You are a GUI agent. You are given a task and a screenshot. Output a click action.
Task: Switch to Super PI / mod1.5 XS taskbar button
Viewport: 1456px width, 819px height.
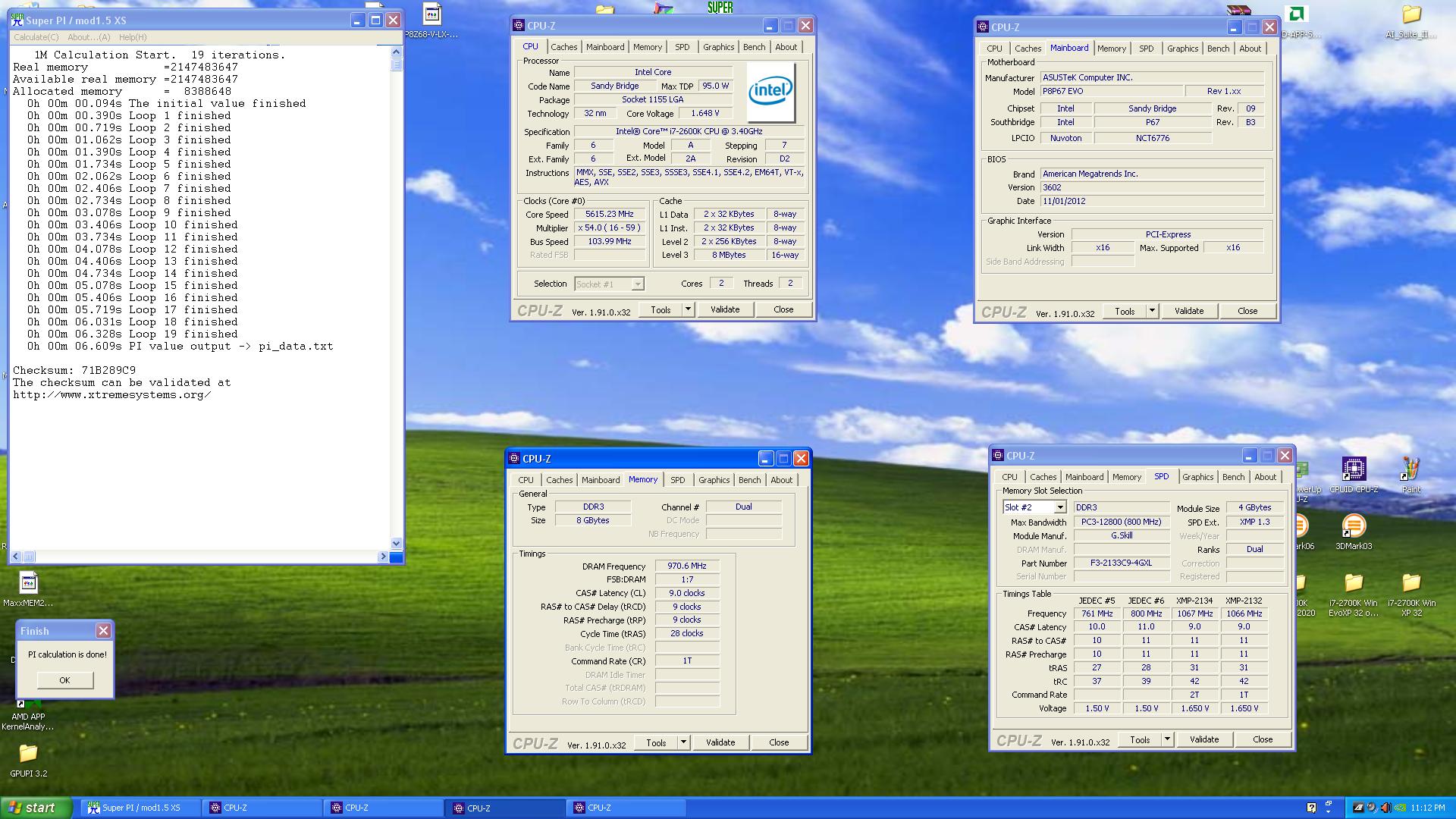(x=141, y=808)
